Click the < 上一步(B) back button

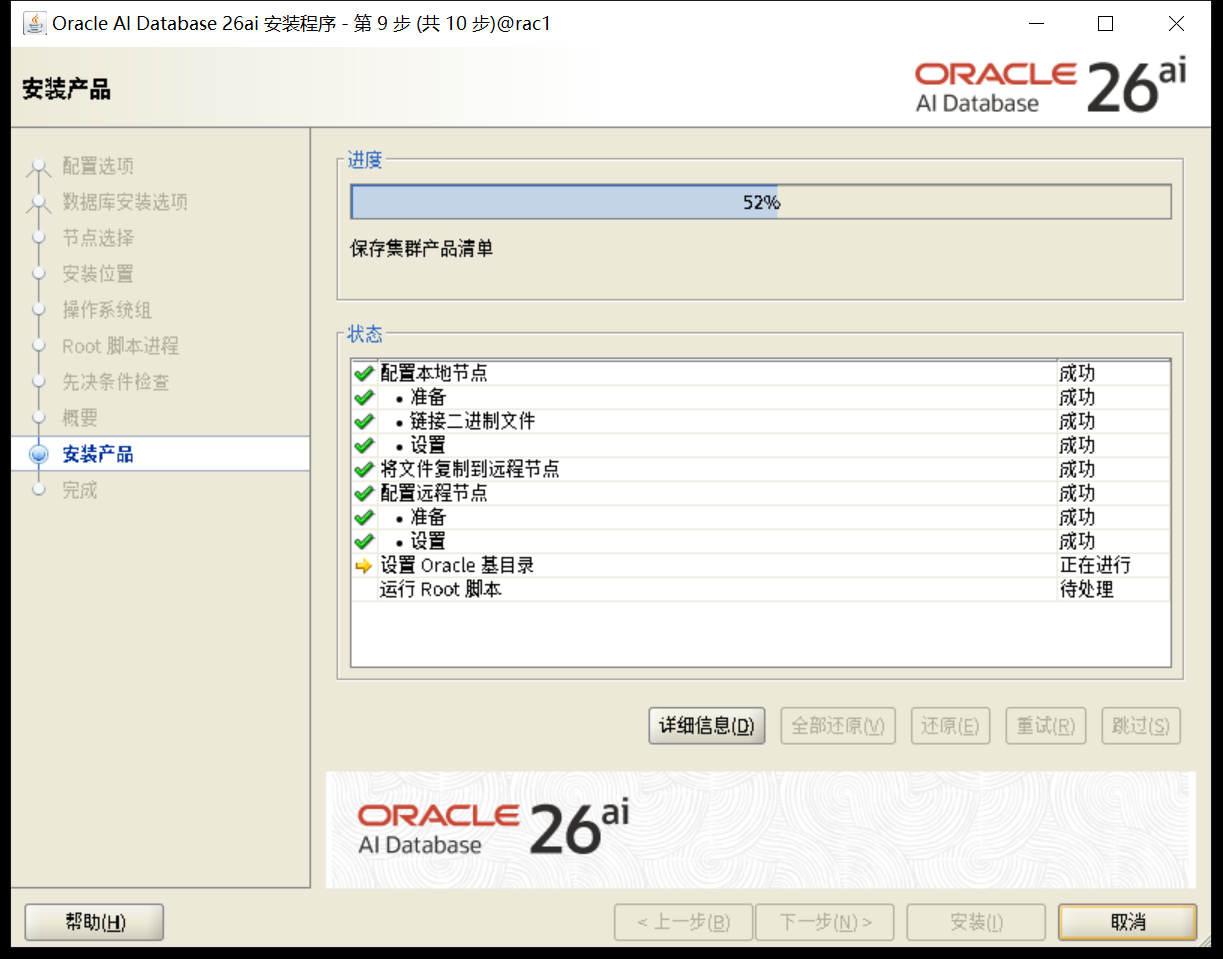pyautogui.click(x=683, y=922)
